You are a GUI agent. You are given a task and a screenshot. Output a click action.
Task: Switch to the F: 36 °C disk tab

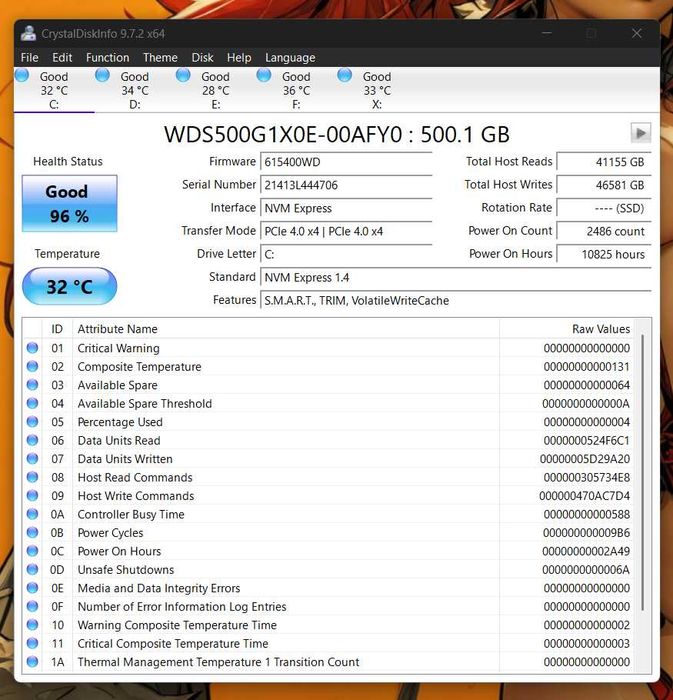click(296, 90)
